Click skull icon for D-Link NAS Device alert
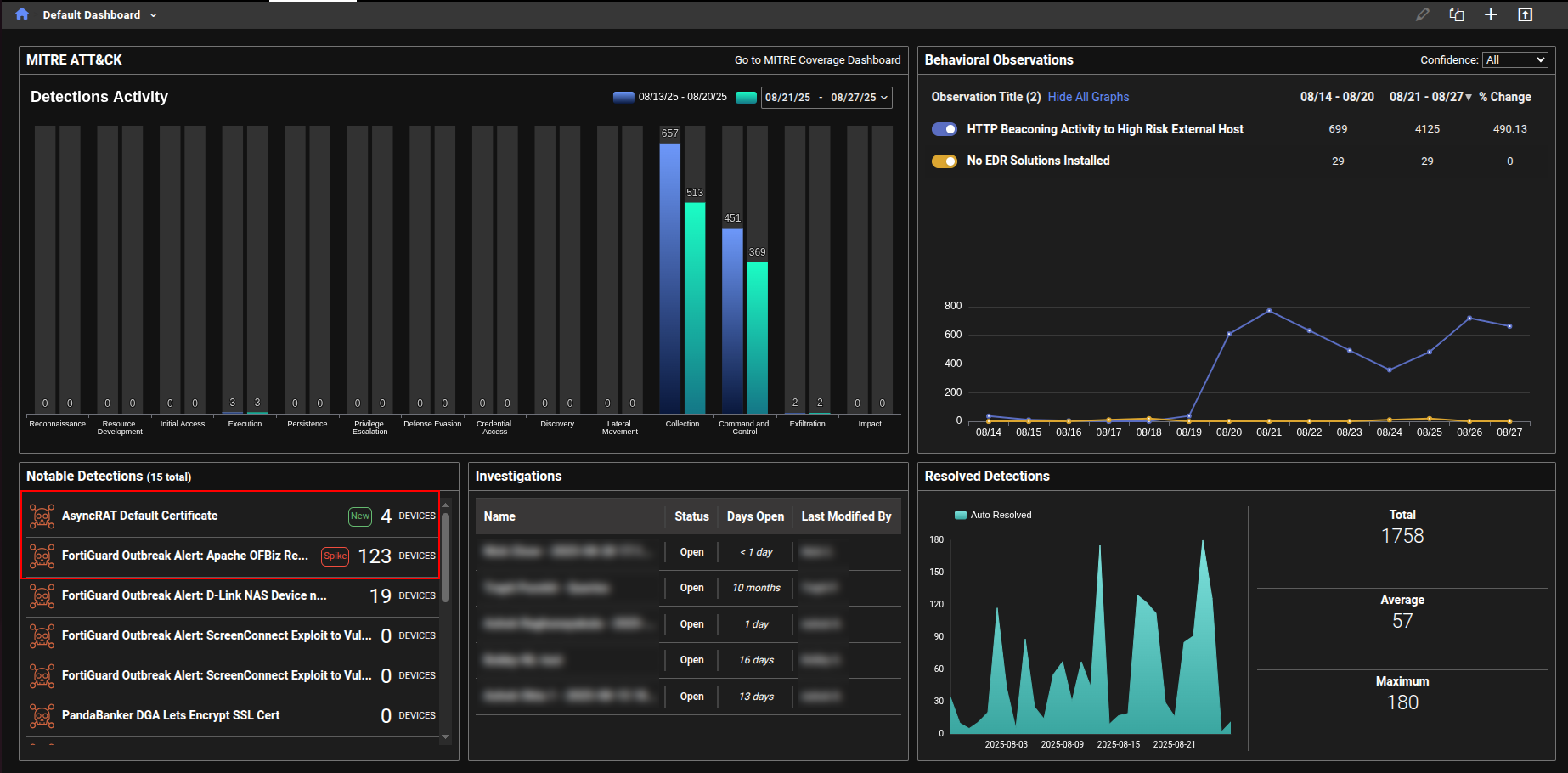 pyautogui.click(x=42, y=595)
